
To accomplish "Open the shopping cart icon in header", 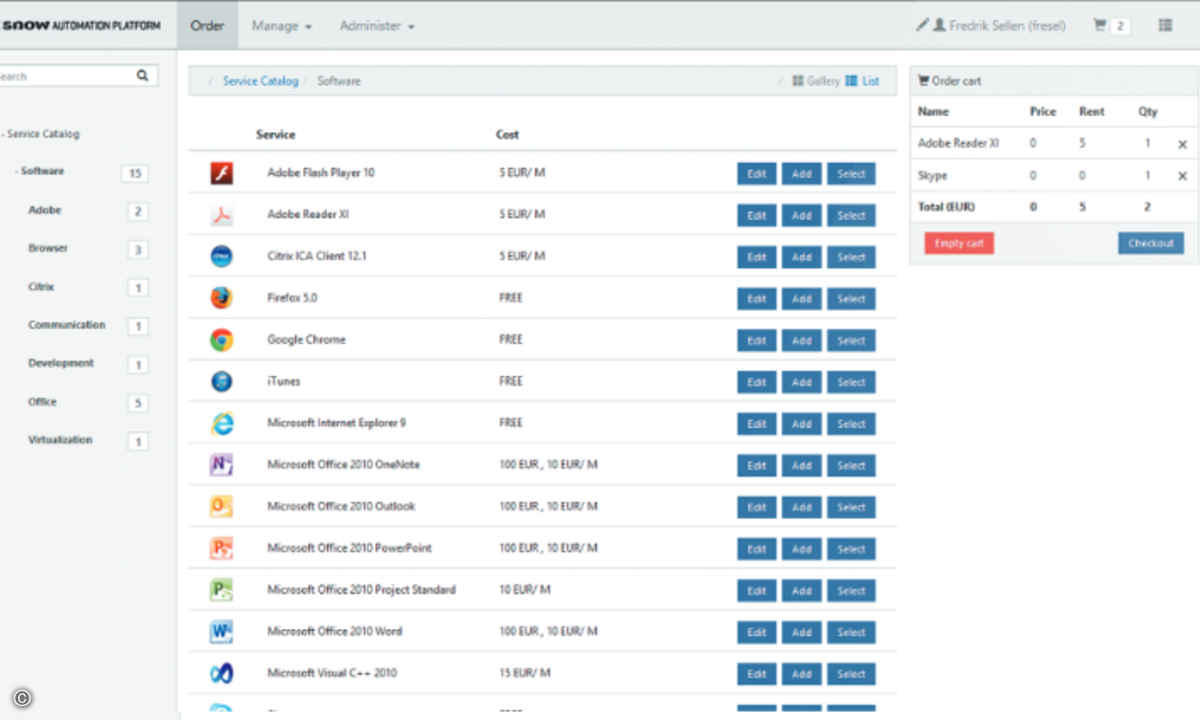I will click(1100, 25).
